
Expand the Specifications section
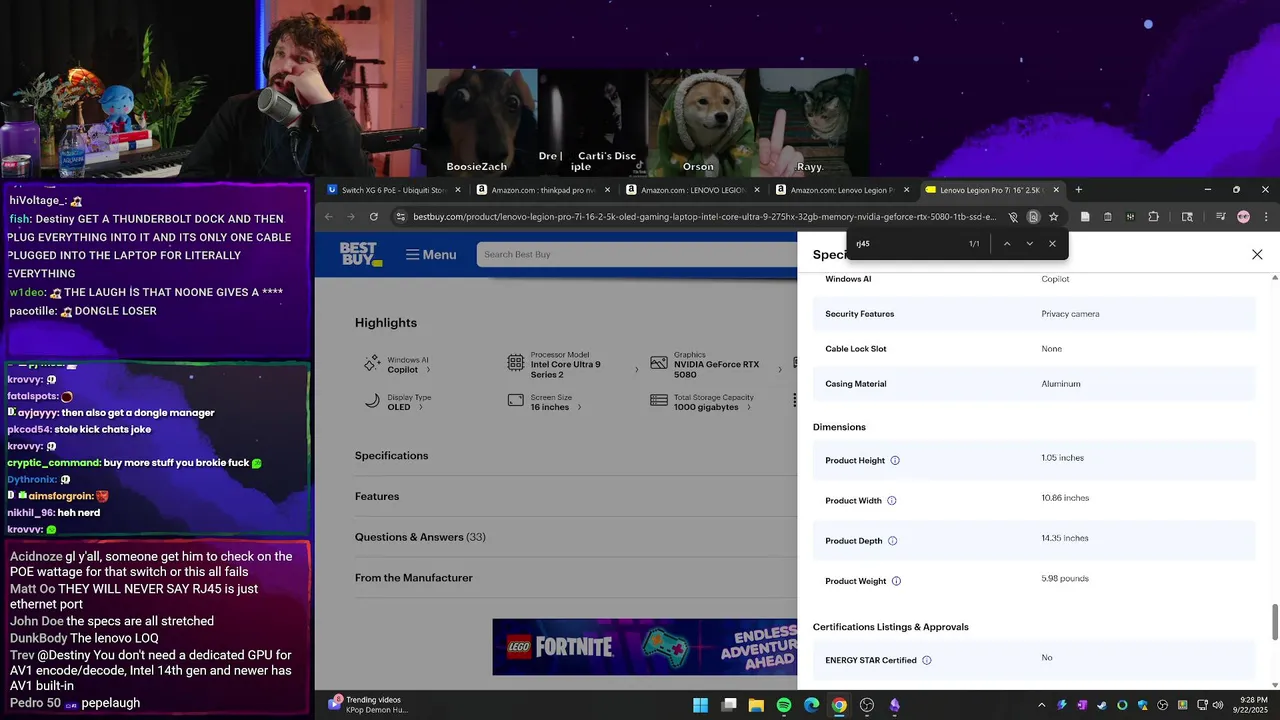click(576, 456)
